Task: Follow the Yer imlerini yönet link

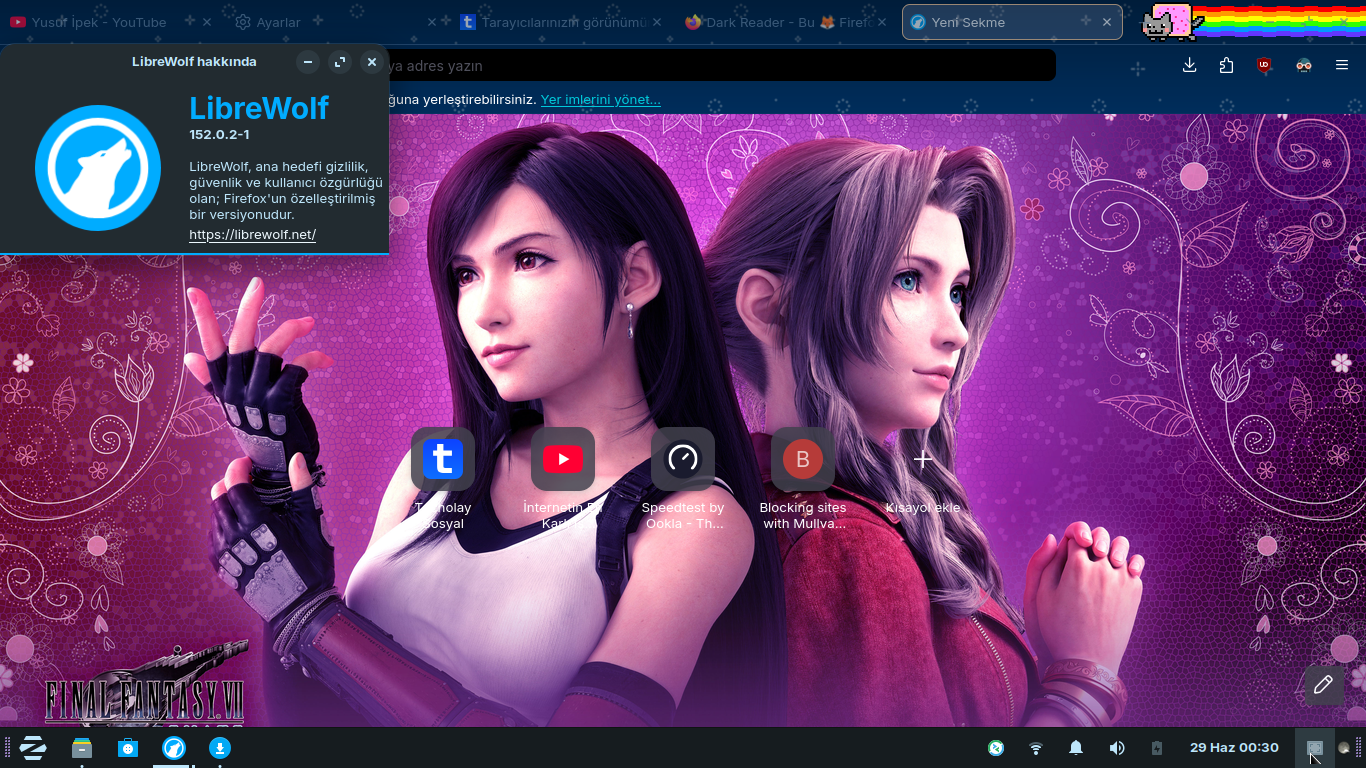Action: pos(601,100)
